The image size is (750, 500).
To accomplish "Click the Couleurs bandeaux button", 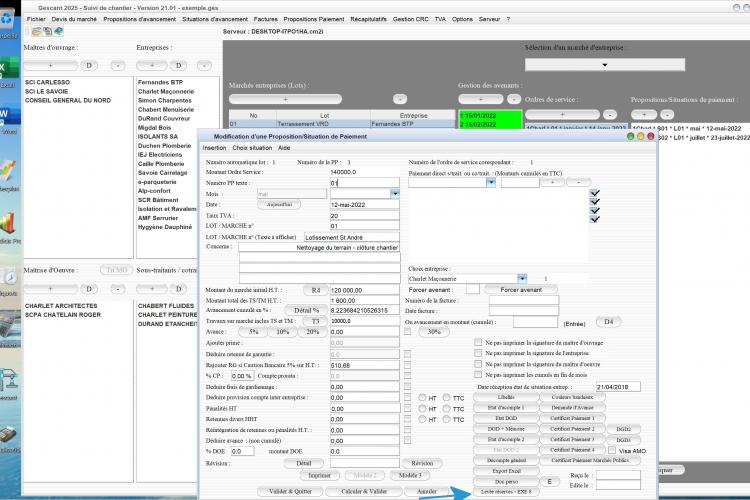I will point(572,397).
